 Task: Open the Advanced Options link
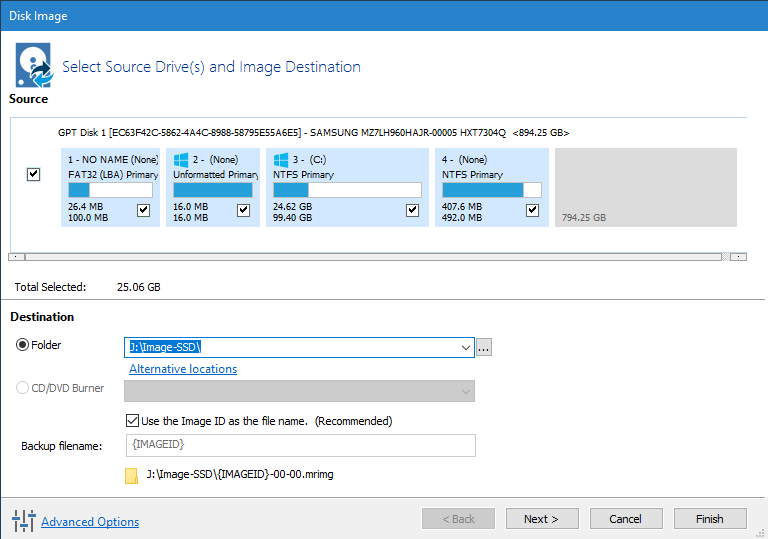pos(90,522)
